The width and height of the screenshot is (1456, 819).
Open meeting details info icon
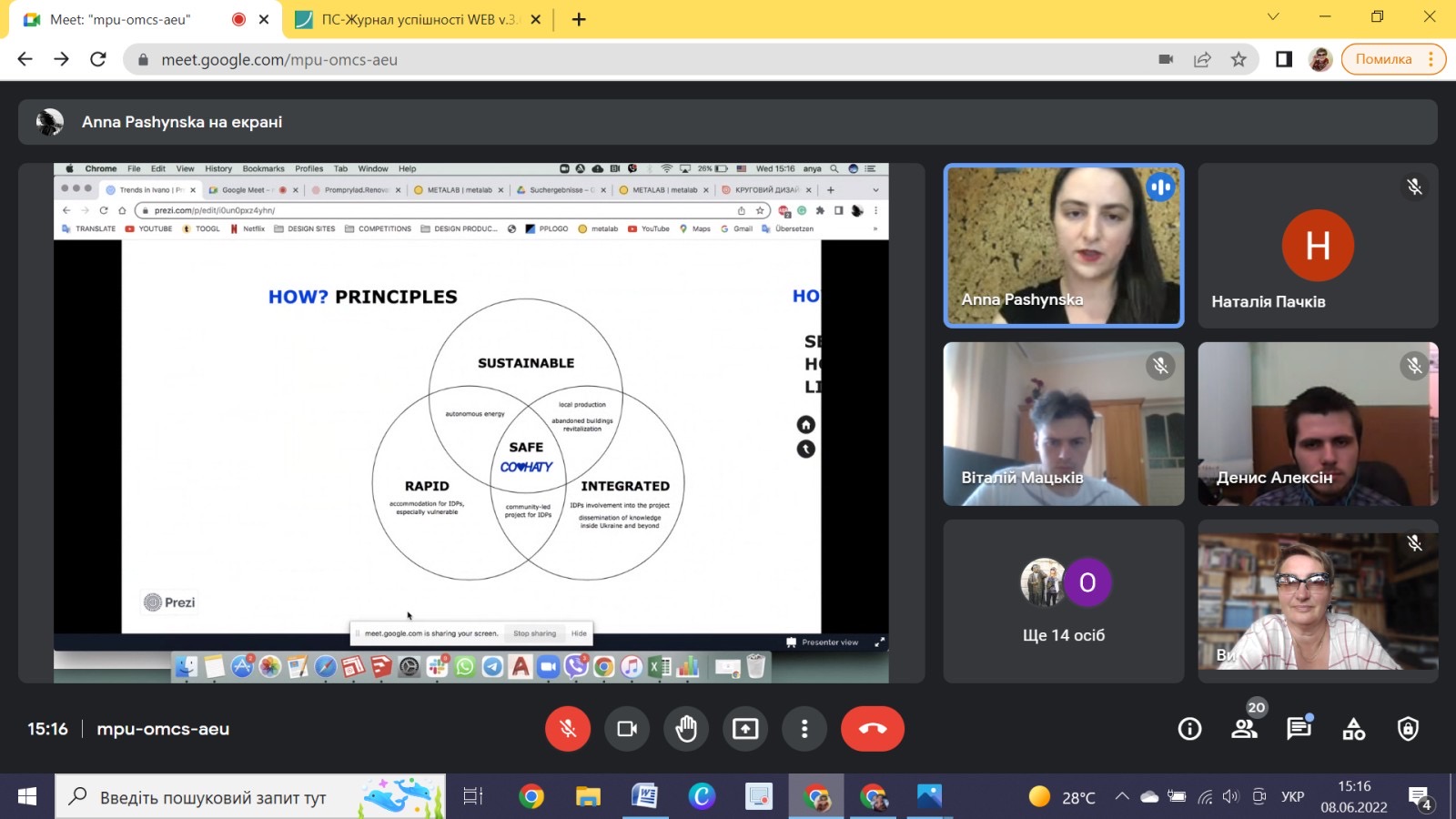(x=1189, y=729)
